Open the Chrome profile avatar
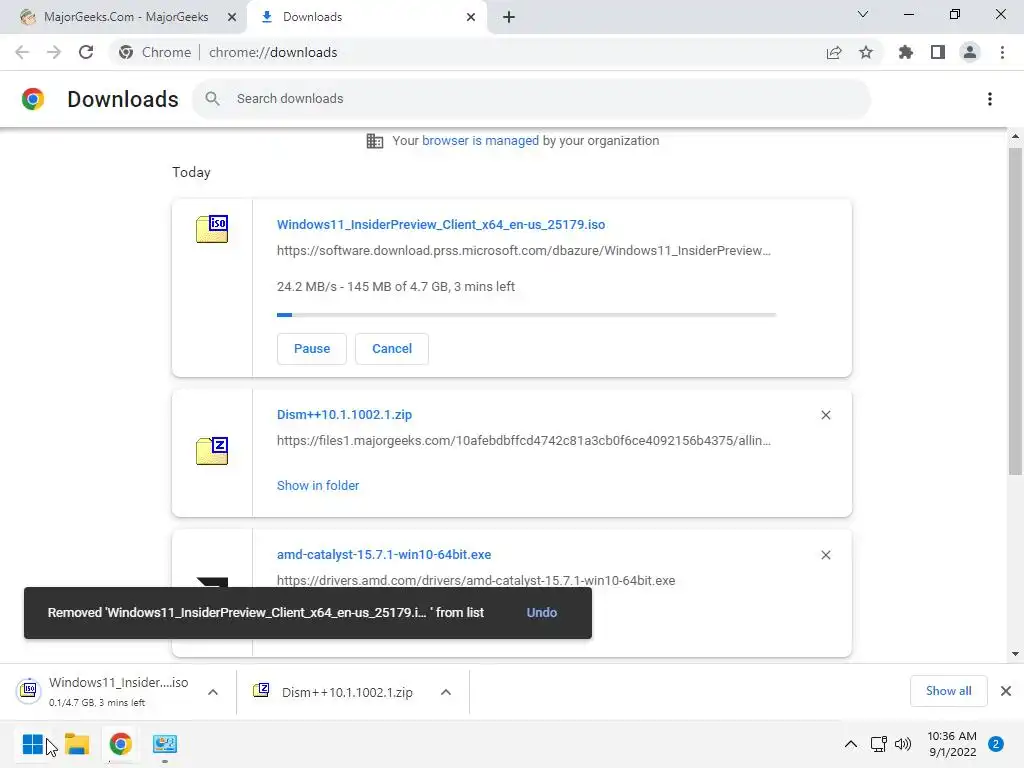Image resolution: width=1024 pixels, height=768 pixels. point(970,52)
